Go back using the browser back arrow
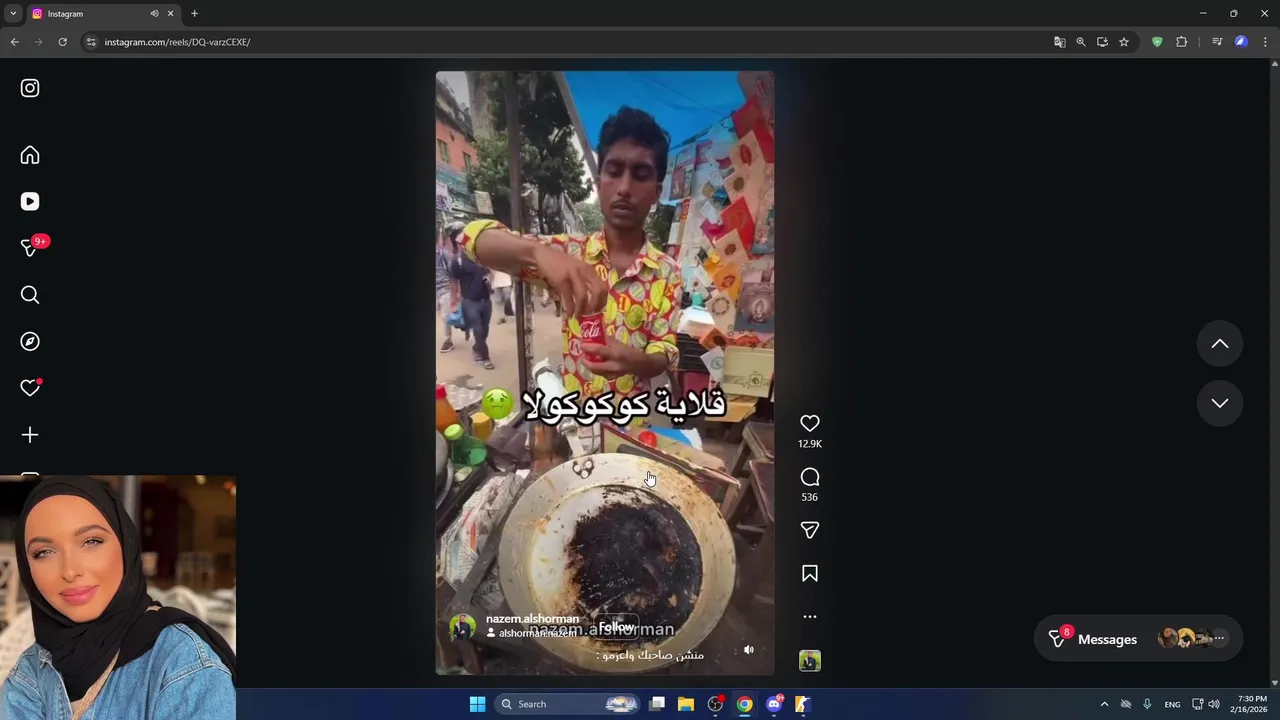 pos(14,42)
